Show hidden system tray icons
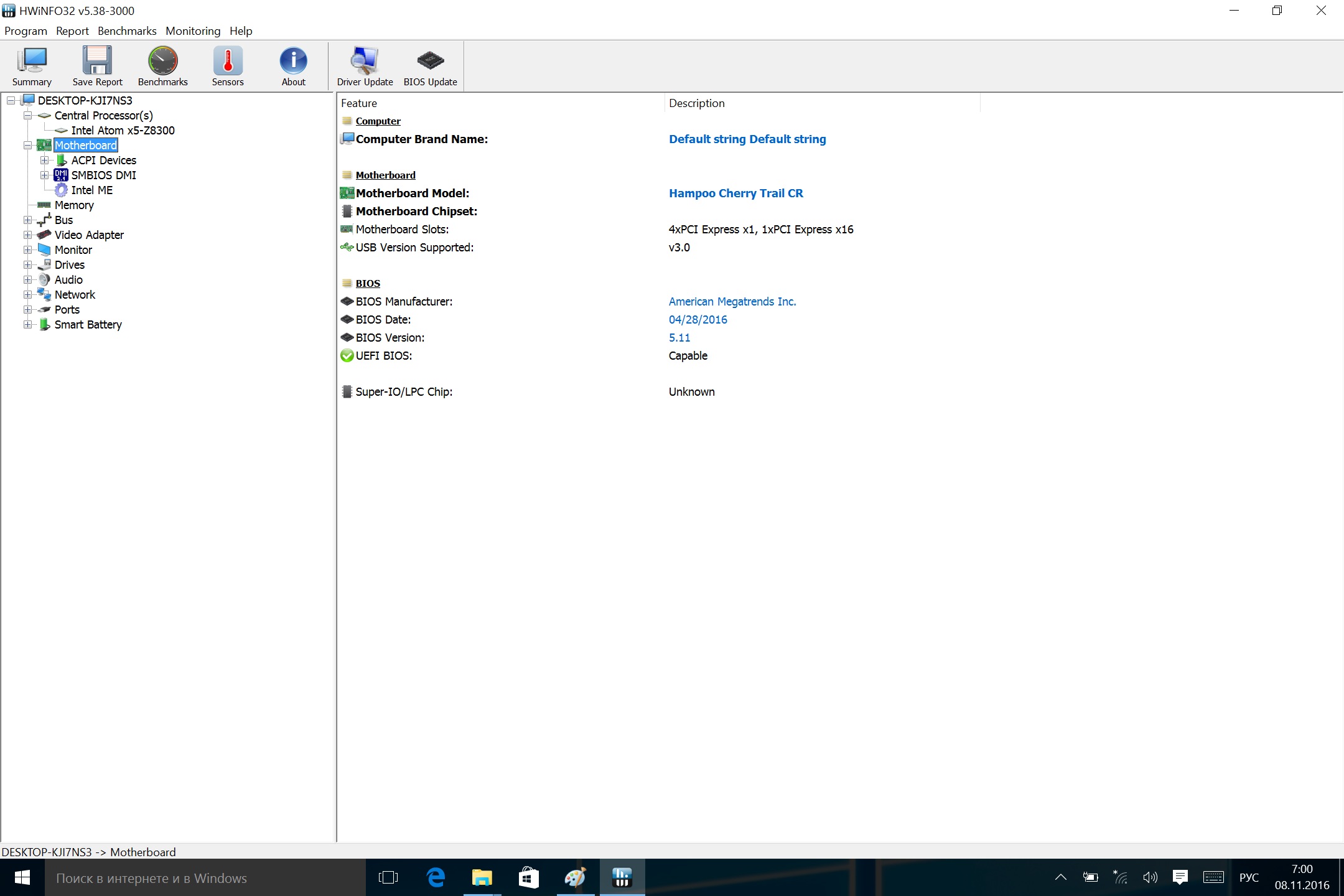1344x896 pixels. (1061, 877)
